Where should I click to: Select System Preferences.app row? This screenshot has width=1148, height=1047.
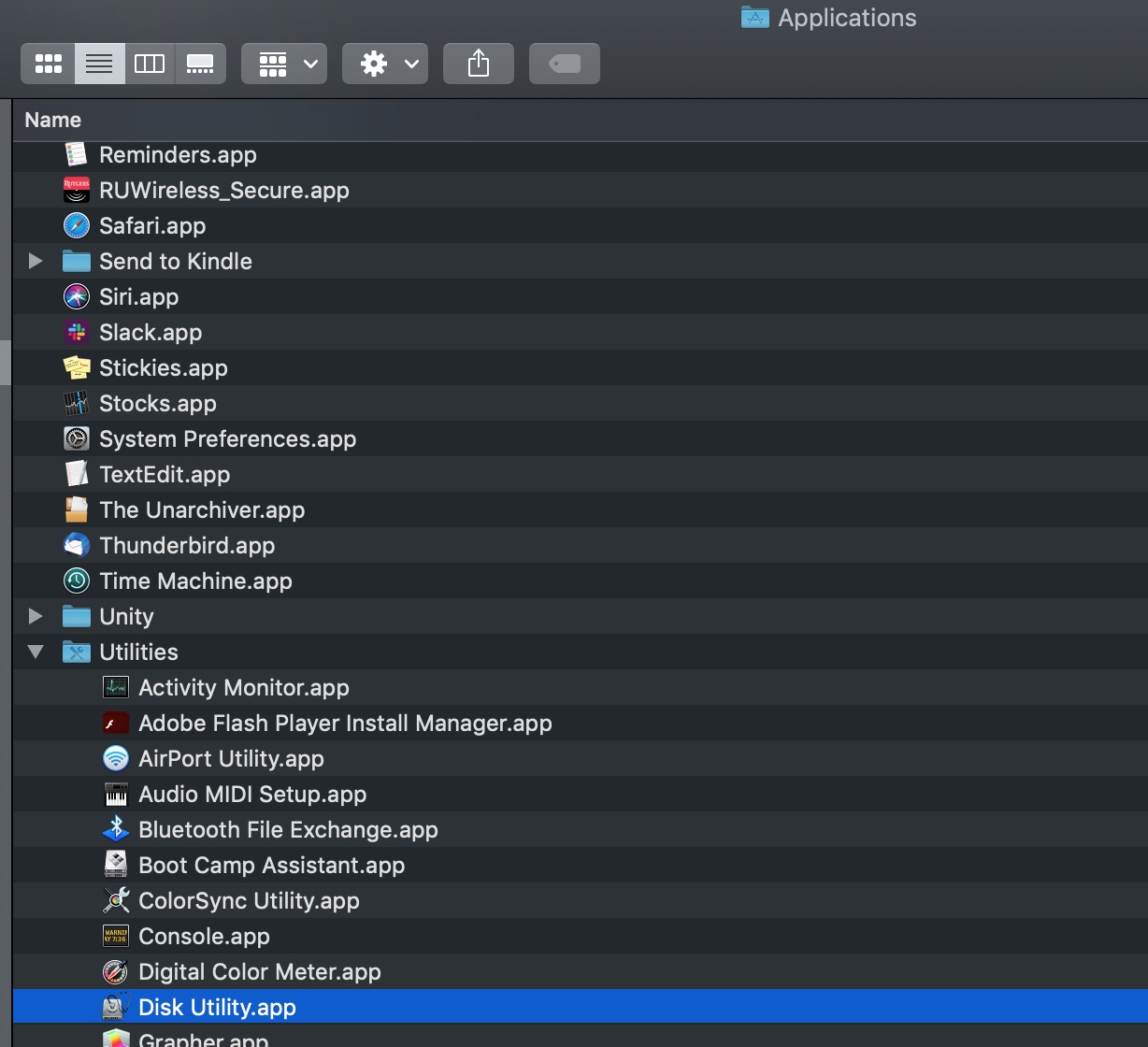coord(227,438)
